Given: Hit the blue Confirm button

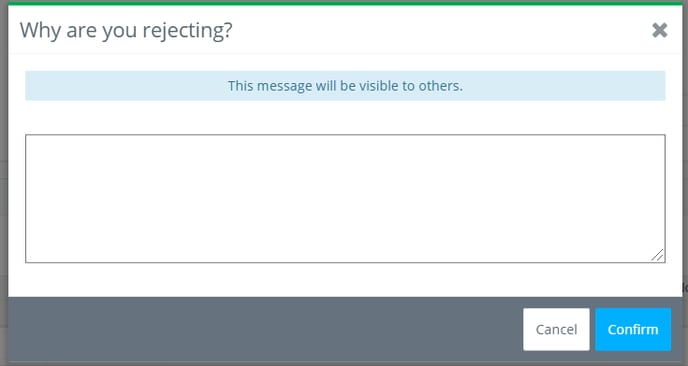Looking at the screenshot, I should coord(633,329).
